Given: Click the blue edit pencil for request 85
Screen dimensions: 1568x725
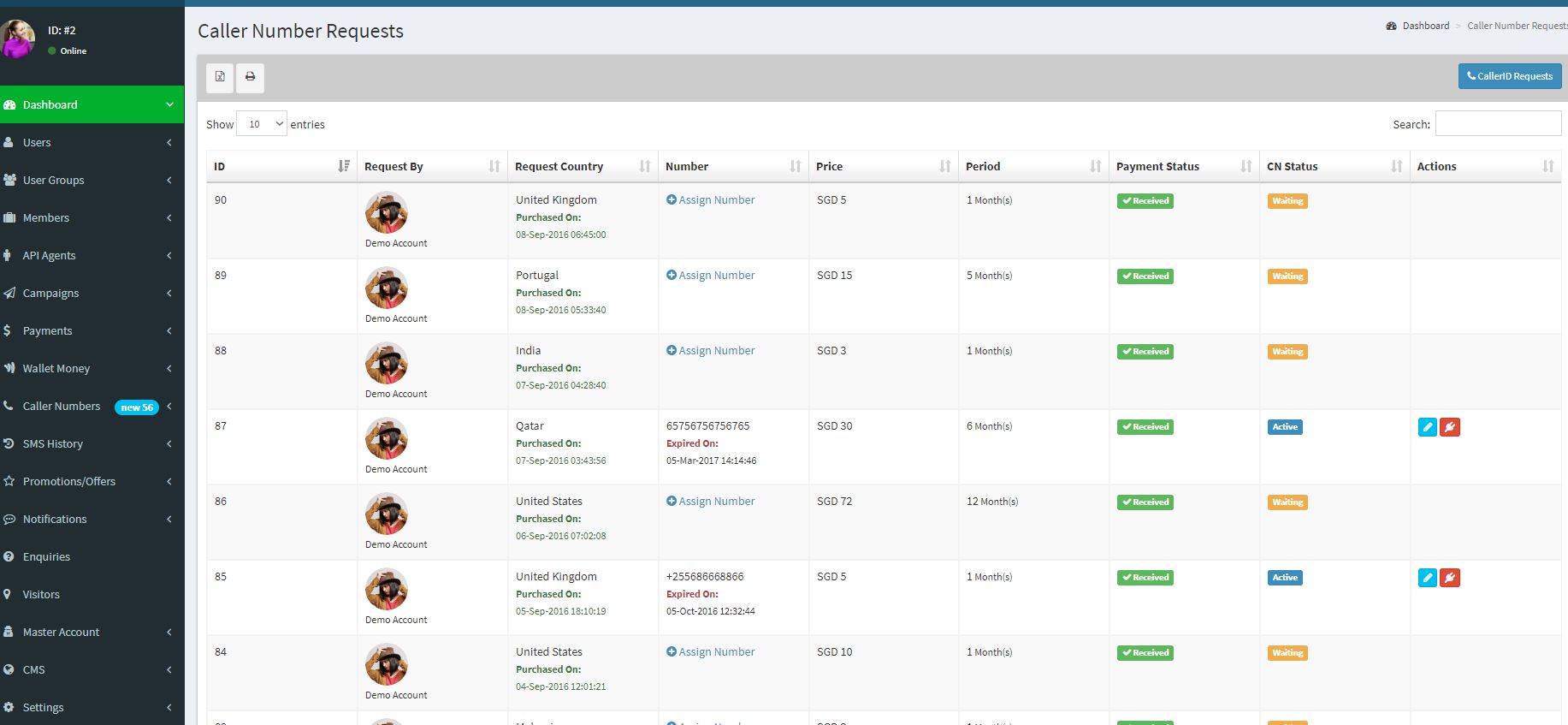Looking at the screenshot, I should 1427,578.
